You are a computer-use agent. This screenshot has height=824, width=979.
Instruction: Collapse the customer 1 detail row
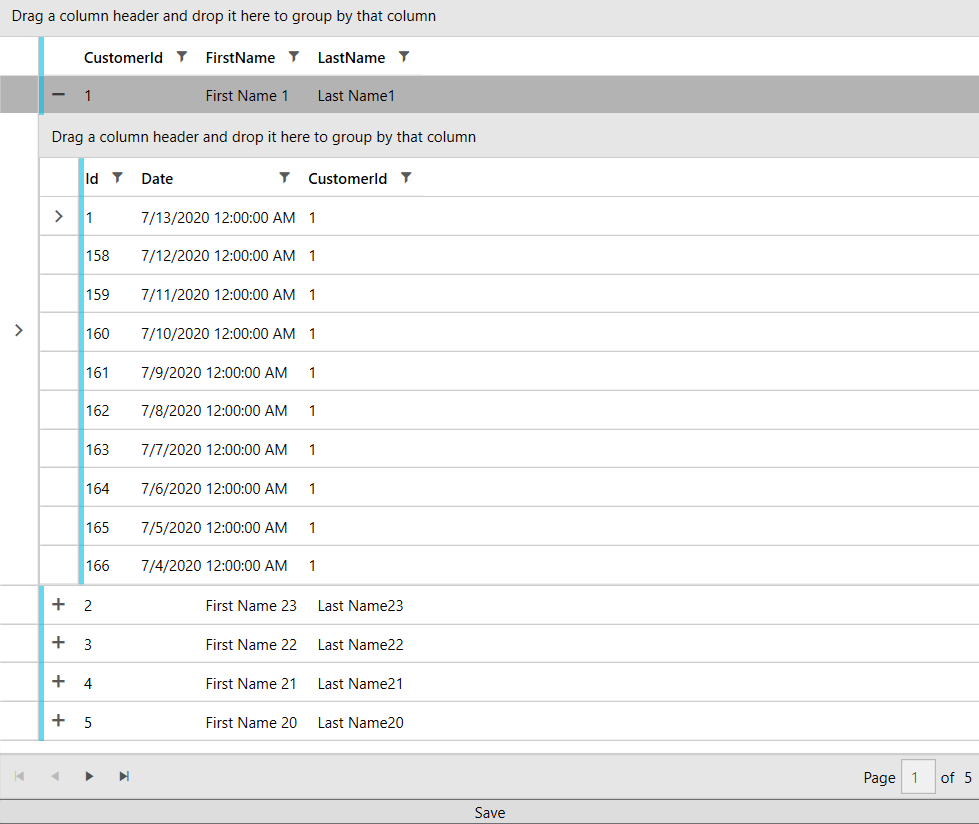tap(58, 95)
